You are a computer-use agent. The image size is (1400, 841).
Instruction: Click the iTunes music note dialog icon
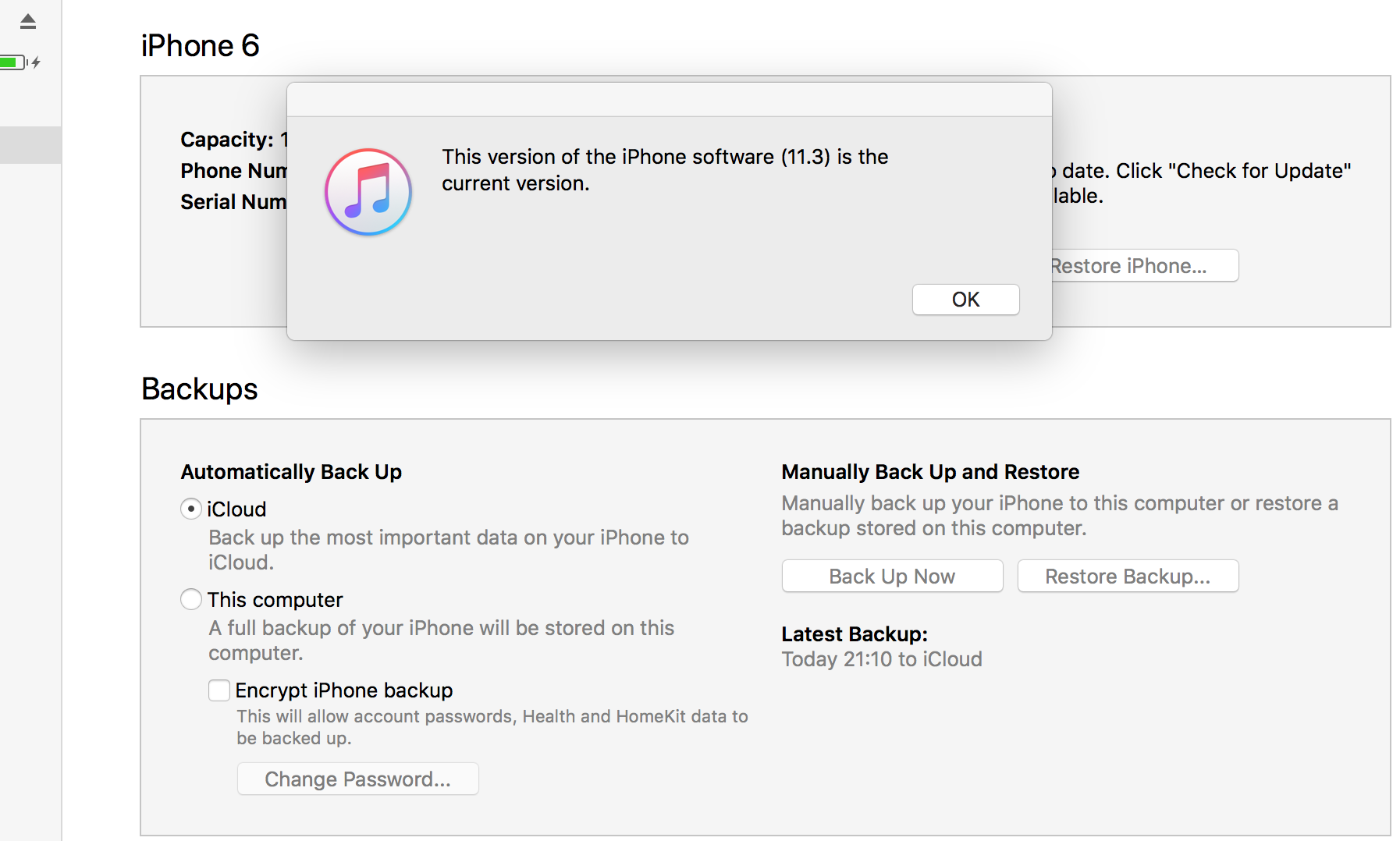(368, 192)
